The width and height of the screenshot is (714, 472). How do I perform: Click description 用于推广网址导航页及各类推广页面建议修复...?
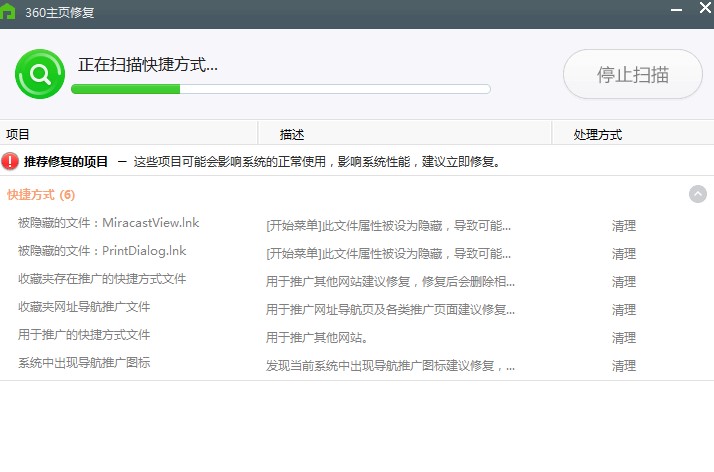(x=390, y=310)
